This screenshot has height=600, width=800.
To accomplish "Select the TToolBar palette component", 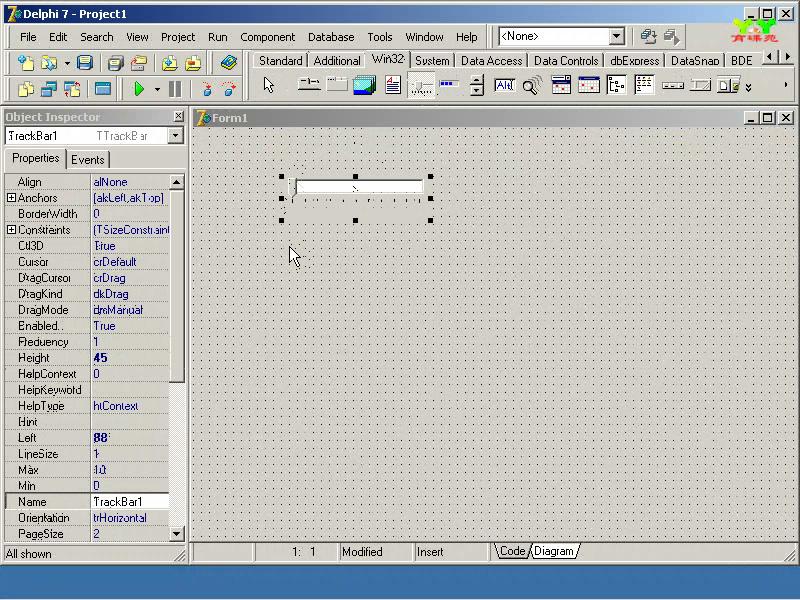I will point(728,85).
